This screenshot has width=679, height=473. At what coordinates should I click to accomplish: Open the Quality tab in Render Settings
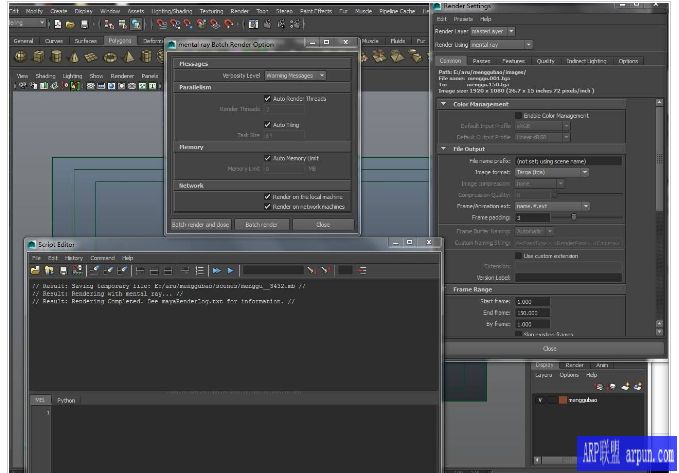(x=545, y=61)
